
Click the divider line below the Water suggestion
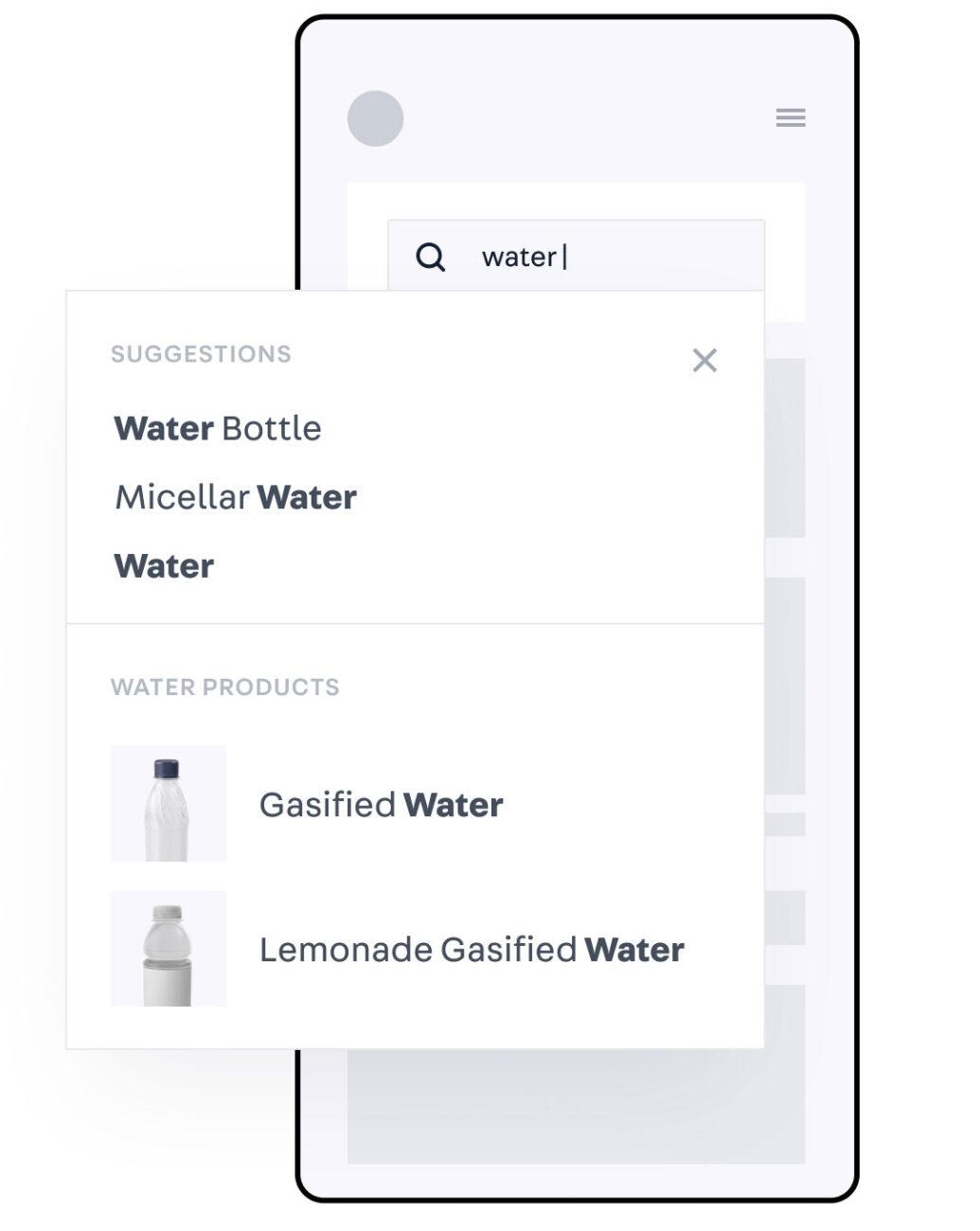(415, 624)
